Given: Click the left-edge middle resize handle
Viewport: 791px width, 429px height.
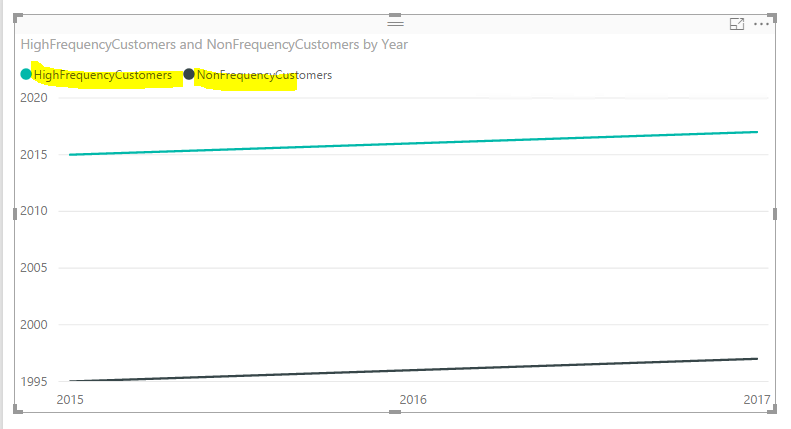Looking at the screenshot, I should [15, 214].
